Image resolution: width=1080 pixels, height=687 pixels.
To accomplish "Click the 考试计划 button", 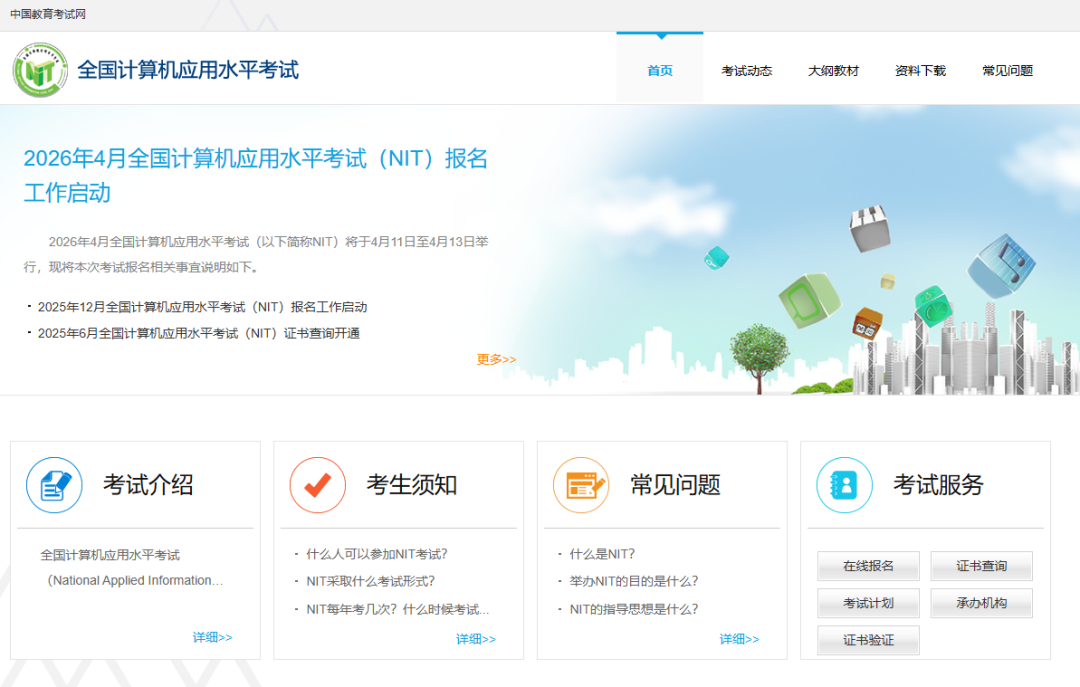I will [x=868, y=603].
